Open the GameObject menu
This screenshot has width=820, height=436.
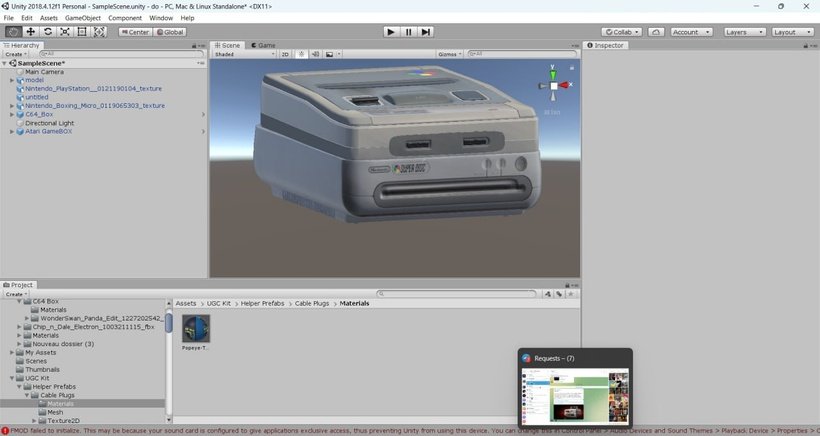pyautogui.click(x=83, y=18)
